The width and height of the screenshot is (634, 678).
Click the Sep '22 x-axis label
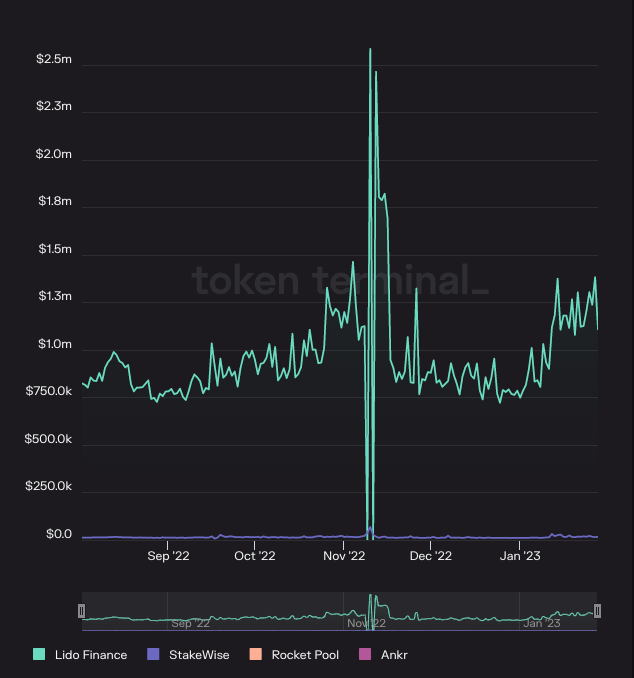(x=168, y=556)
